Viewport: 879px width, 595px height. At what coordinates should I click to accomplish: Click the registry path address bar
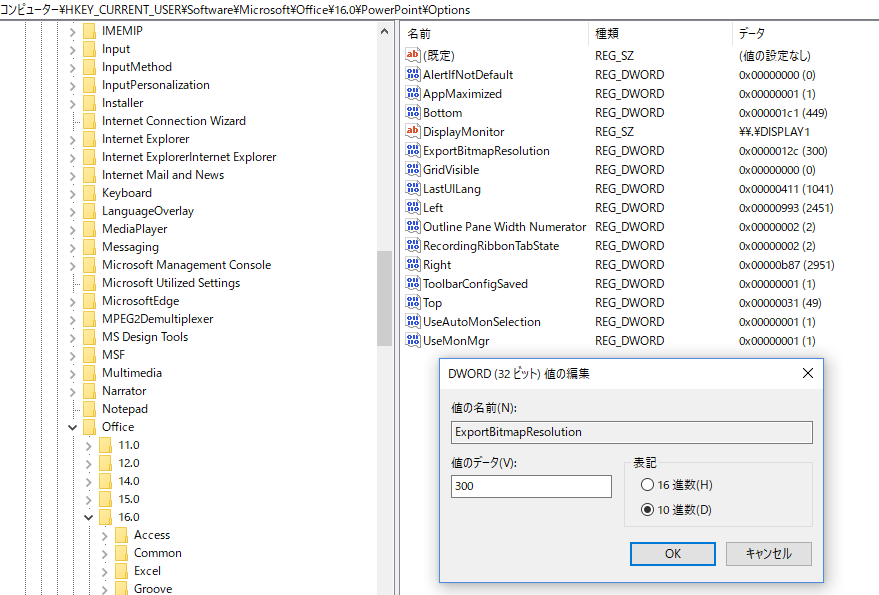[x=440, y=10]
